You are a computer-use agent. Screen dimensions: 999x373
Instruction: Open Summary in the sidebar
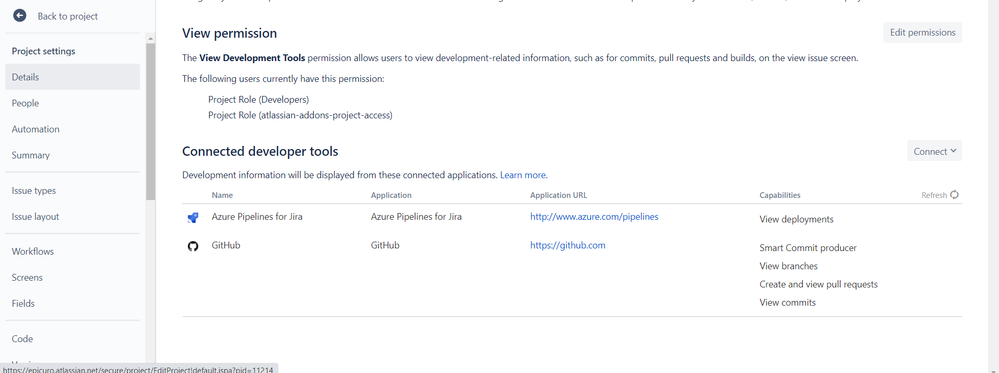click(73, 155)
